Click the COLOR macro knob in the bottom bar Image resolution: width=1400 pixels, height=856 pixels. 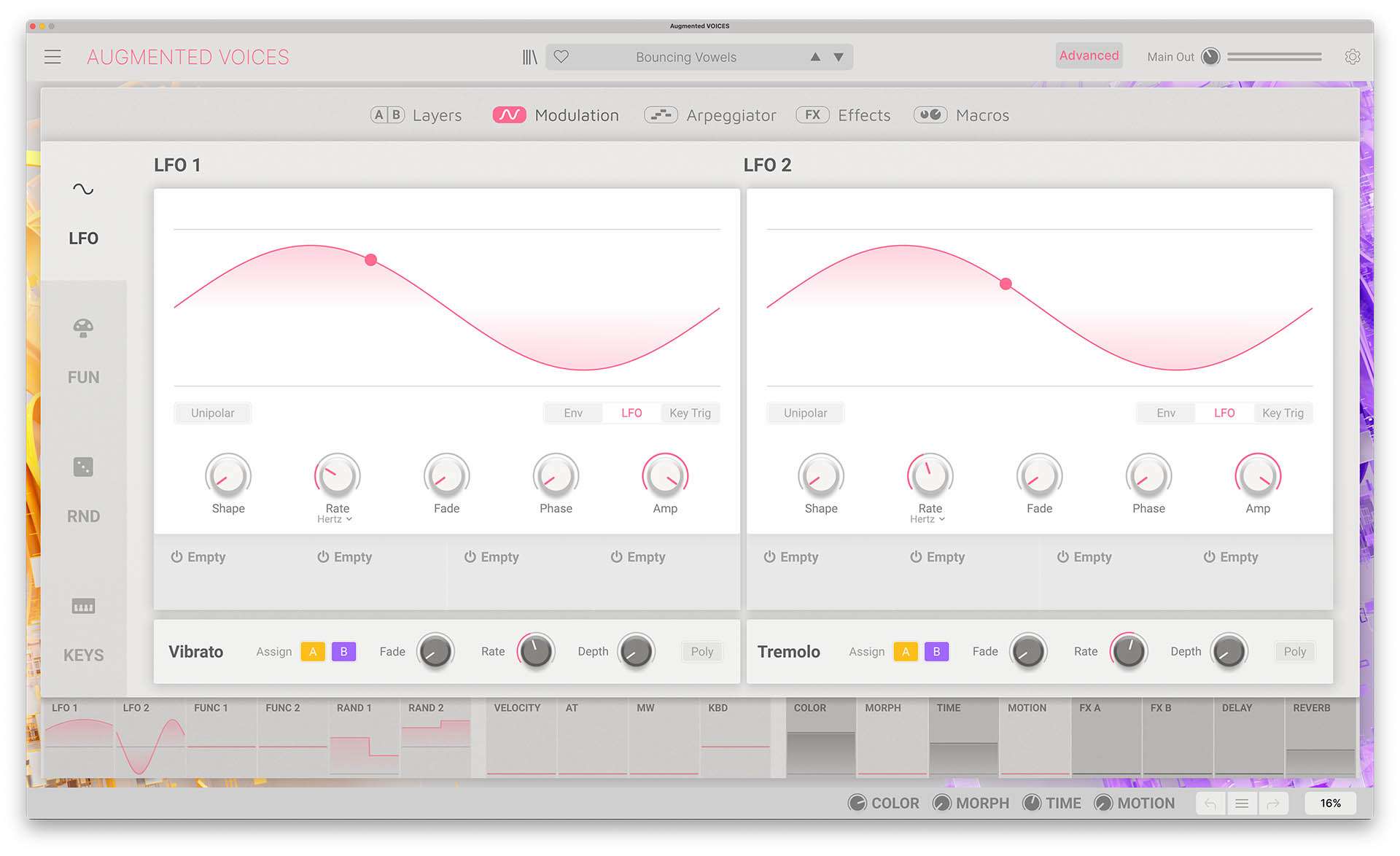point(857,803)
